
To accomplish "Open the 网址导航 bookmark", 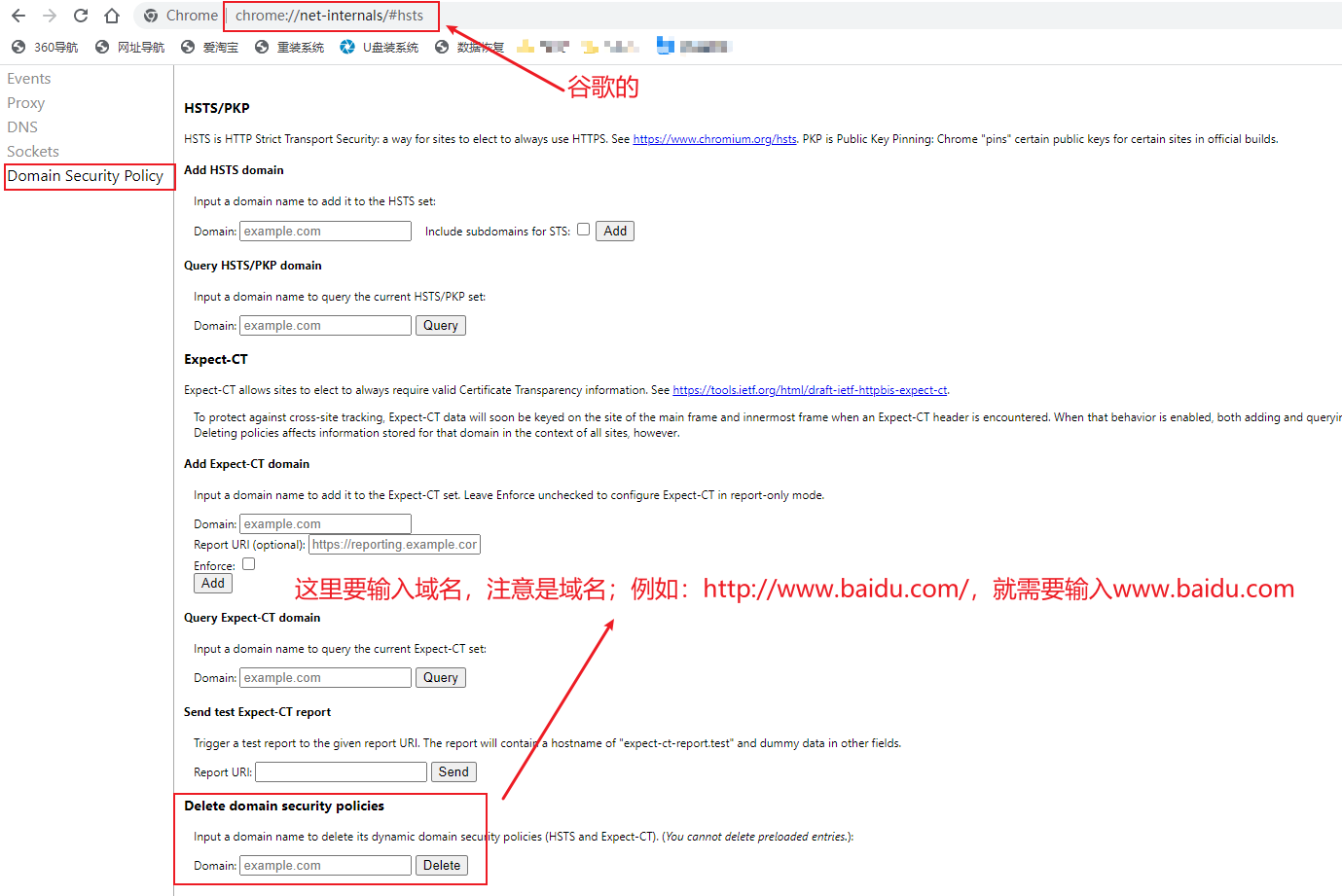I will click(129, 47).
